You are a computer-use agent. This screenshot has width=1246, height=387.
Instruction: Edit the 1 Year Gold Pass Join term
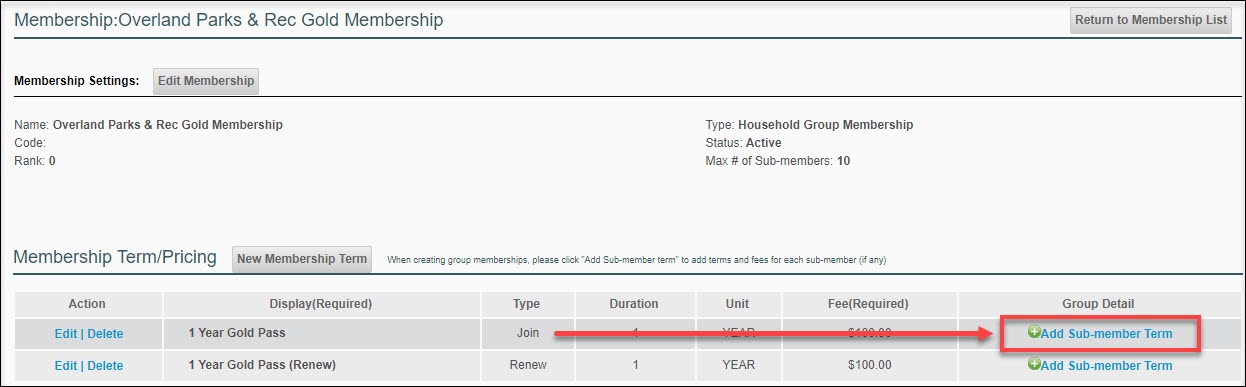(66, 334)
